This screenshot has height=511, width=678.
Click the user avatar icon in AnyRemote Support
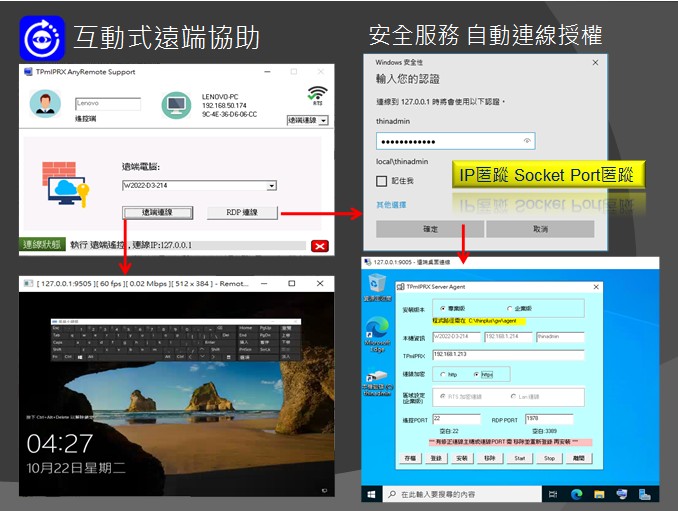click(x=45, y=103)
